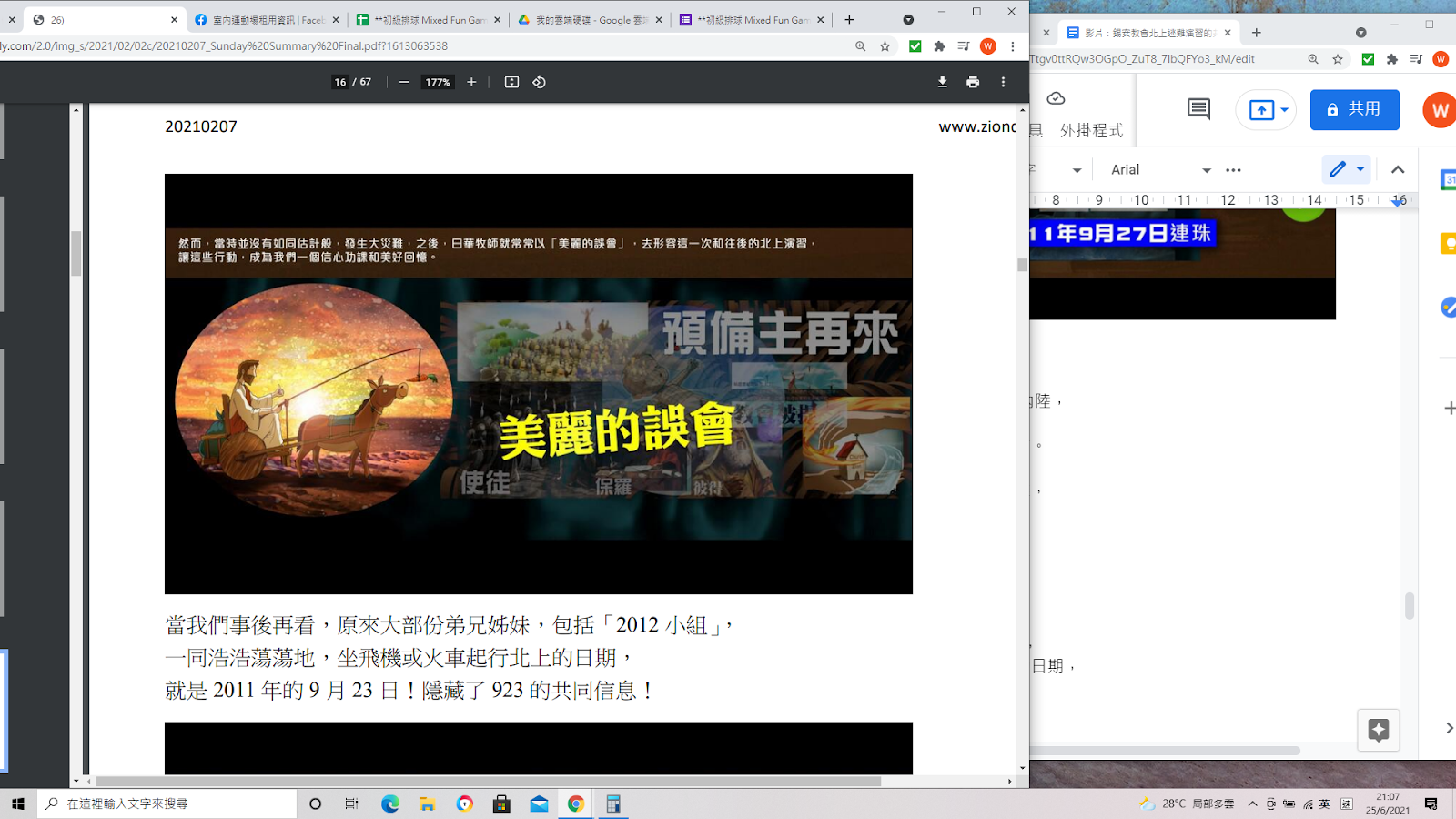Bookmark the PDF page with the star icon
1456x819 pixels.
885,46
